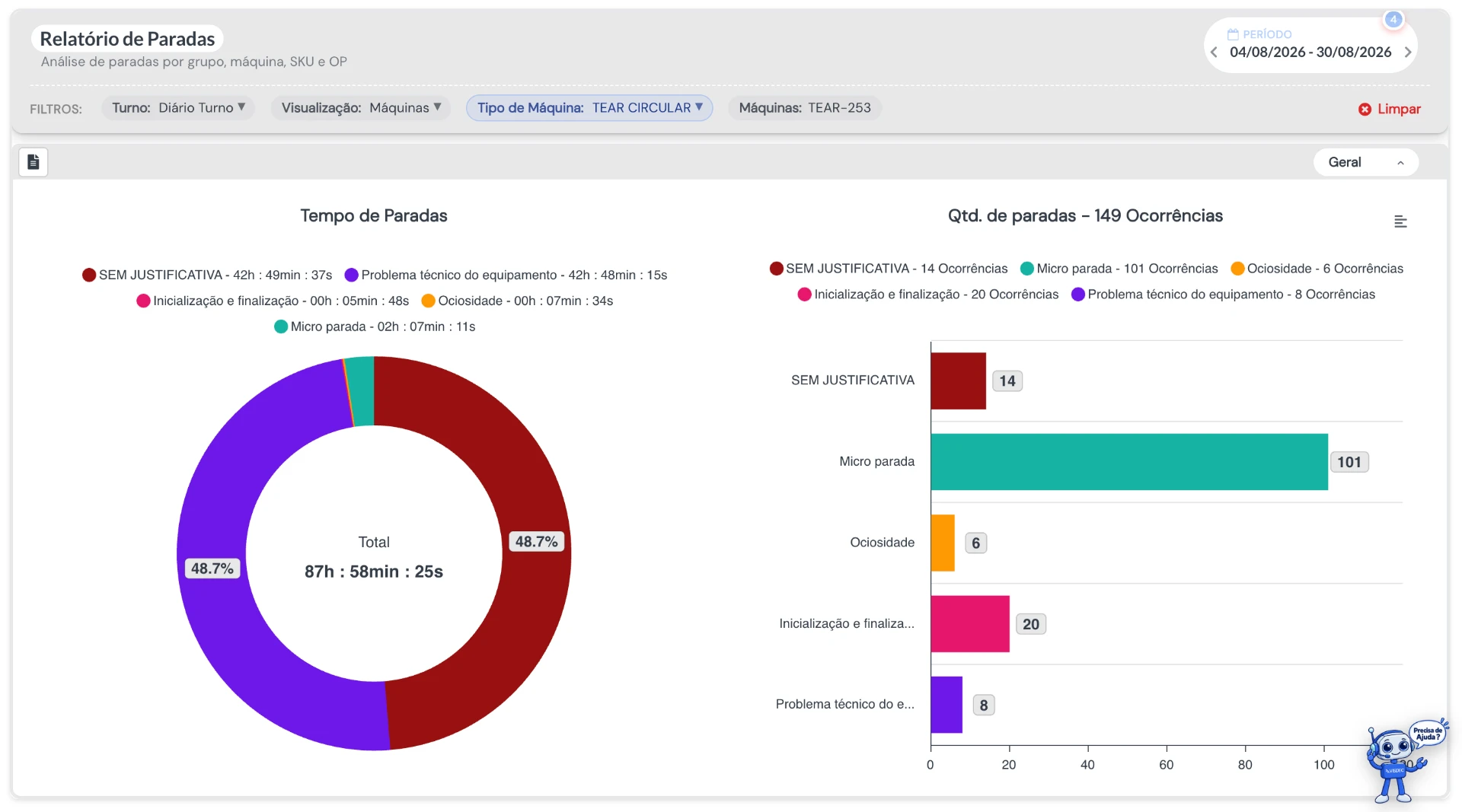Open the Turno Diário Turno dropdown
The width and height of the screenshot is (1462, 812).
[x=178, y=108]
